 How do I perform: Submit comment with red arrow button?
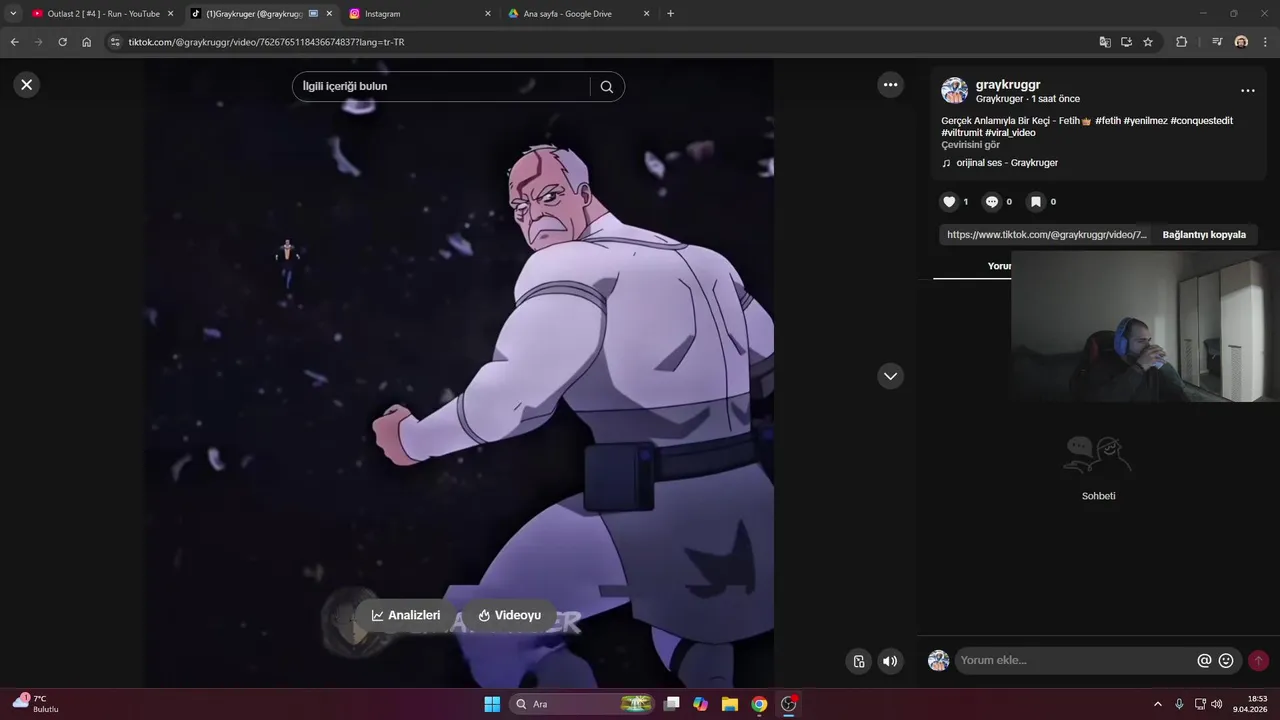pos(1258,661)
